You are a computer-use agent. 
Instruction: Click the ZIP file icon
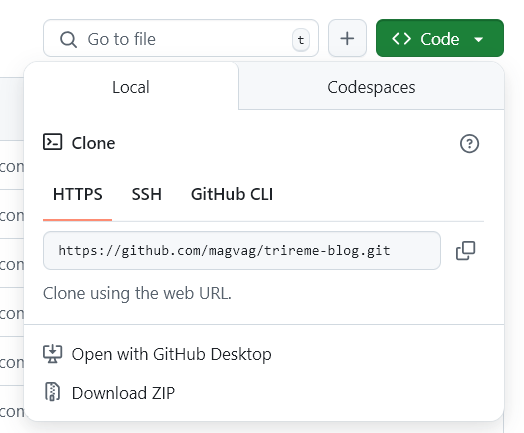click(x=52, y=391)
